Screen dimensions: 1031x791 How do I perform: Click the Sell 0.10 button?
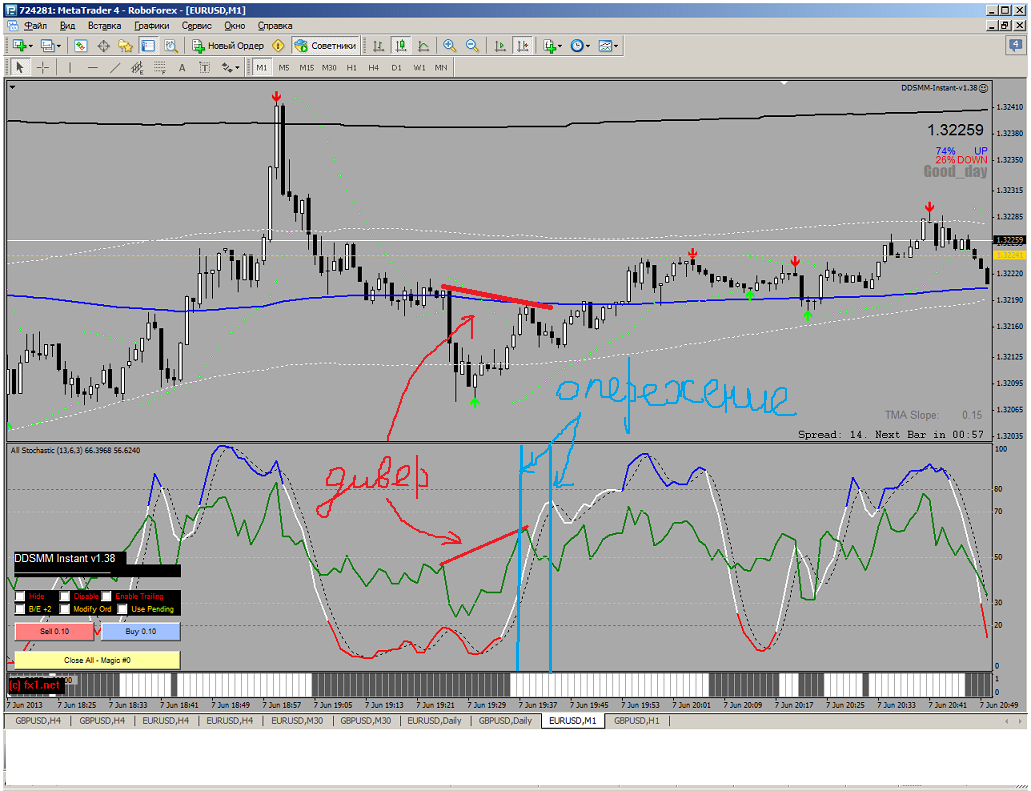(x=55, y=631)
